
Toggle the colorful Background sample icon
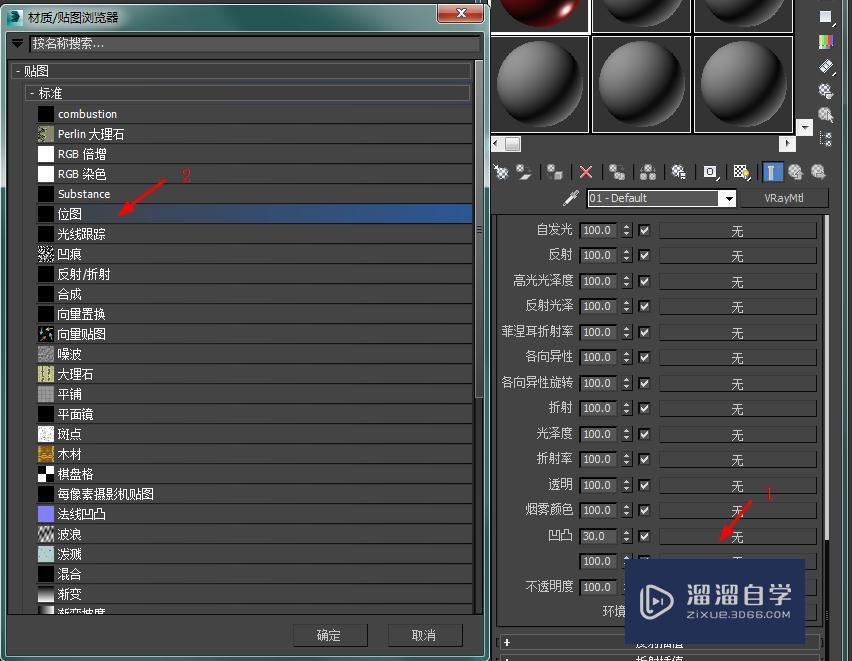(x=824, y=41)
